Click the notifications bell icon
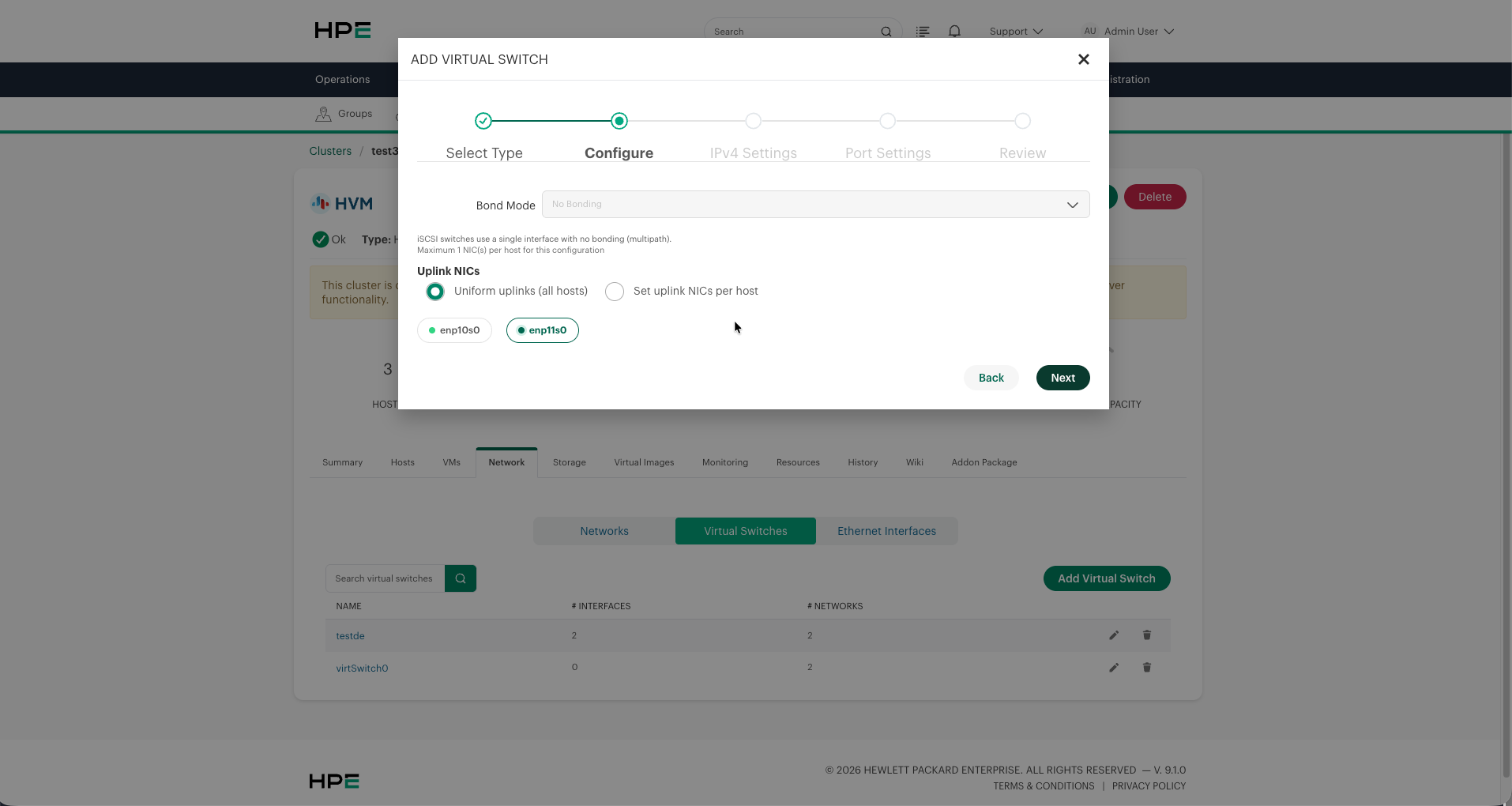Image resolution: width=1512 pixels, height=806 pixels. tap(954, 32)
